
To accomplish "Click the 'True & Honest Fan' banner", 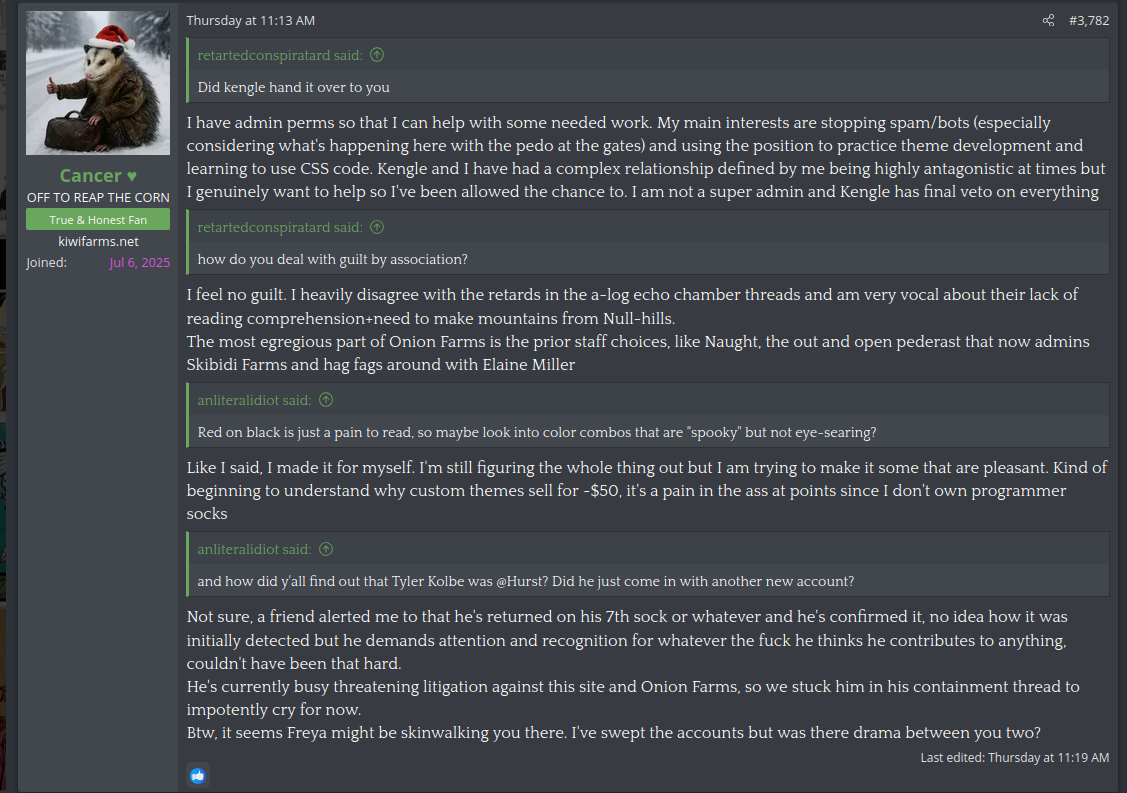I will (97, 219).
